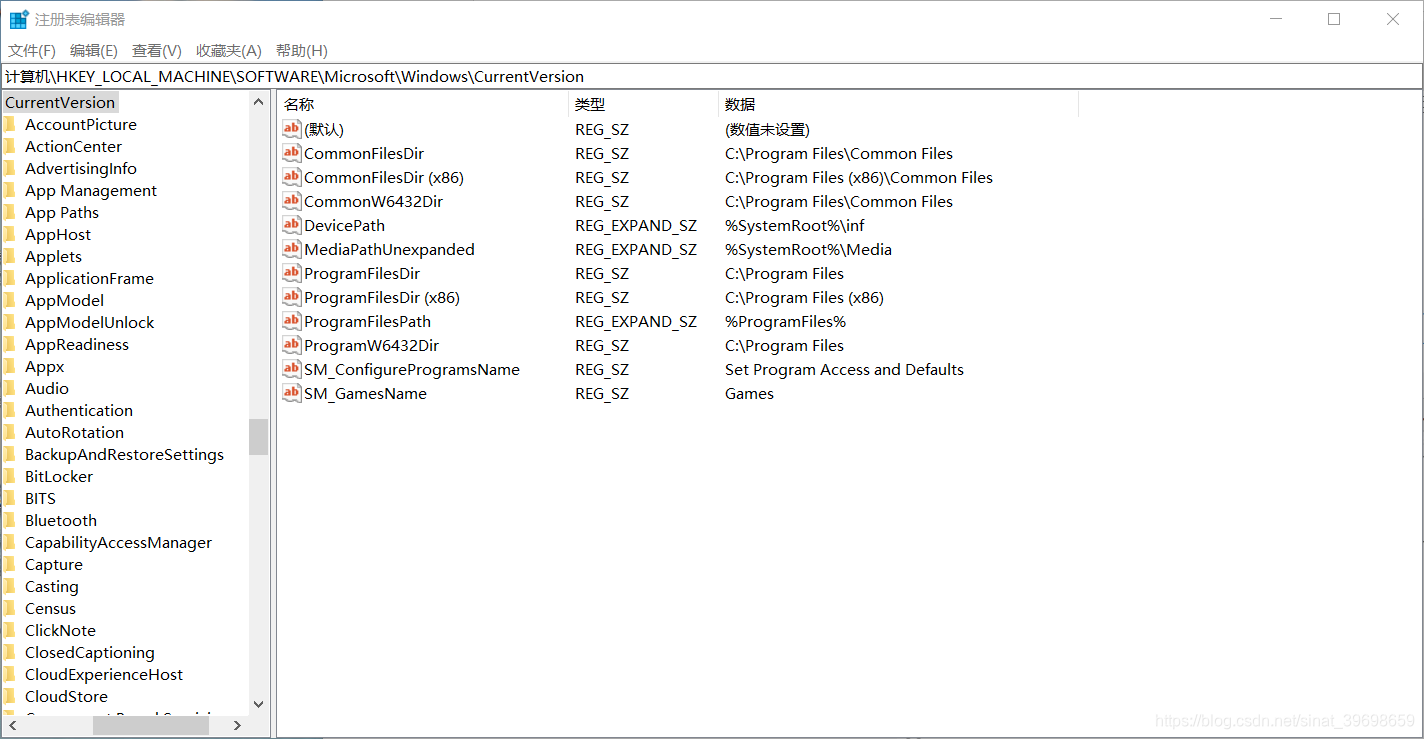The image size is (1424, 739).
Task: Click the icon beside ProgramFilesDir (x86)
Action: tap(291, 297)
